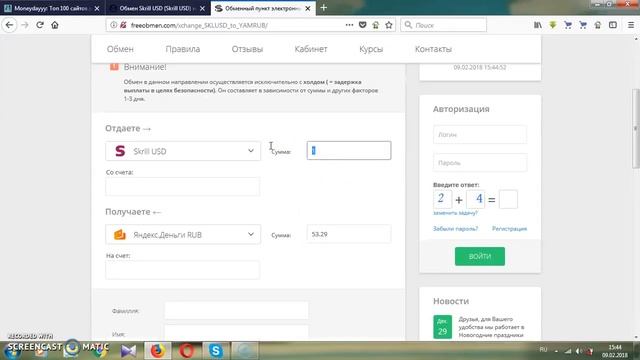640x360 pixels.
Task: Open the Обмен menu item
Action: 120,49
